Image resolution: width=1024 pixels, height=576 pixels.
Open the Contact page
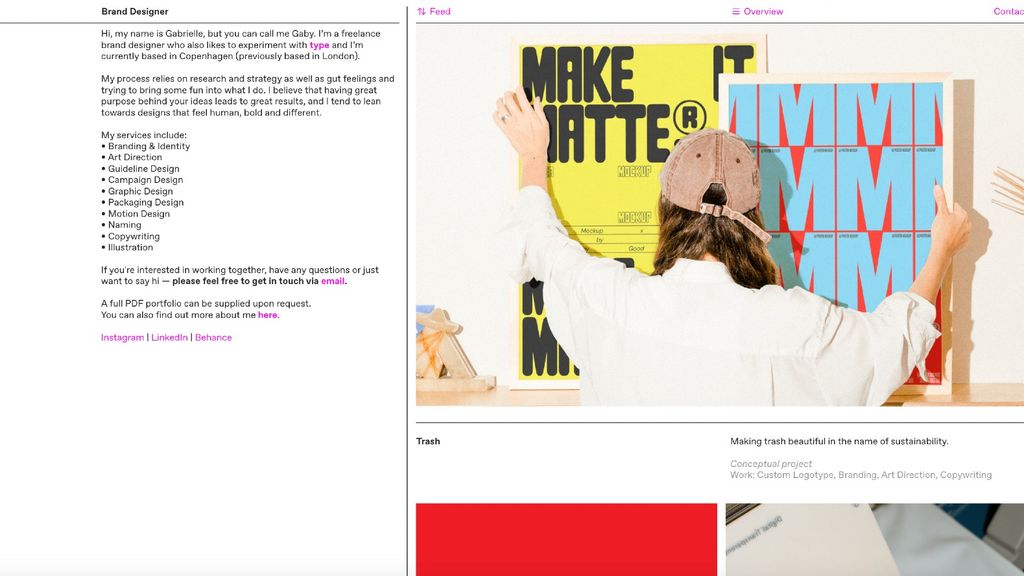pos(1008,10)
